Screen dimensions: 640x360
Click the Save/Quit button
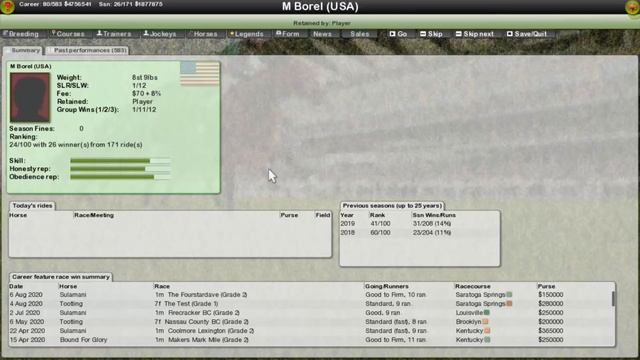pyautogui.click(x=527, y=34)
